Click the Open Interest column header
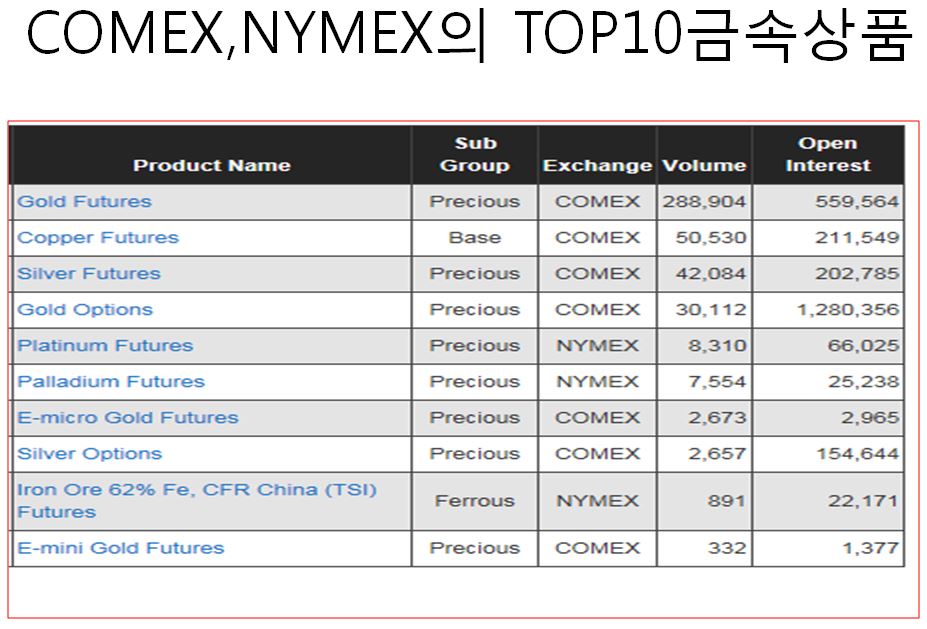The width and height of the screenshot is (927, 629). (828, 154)
